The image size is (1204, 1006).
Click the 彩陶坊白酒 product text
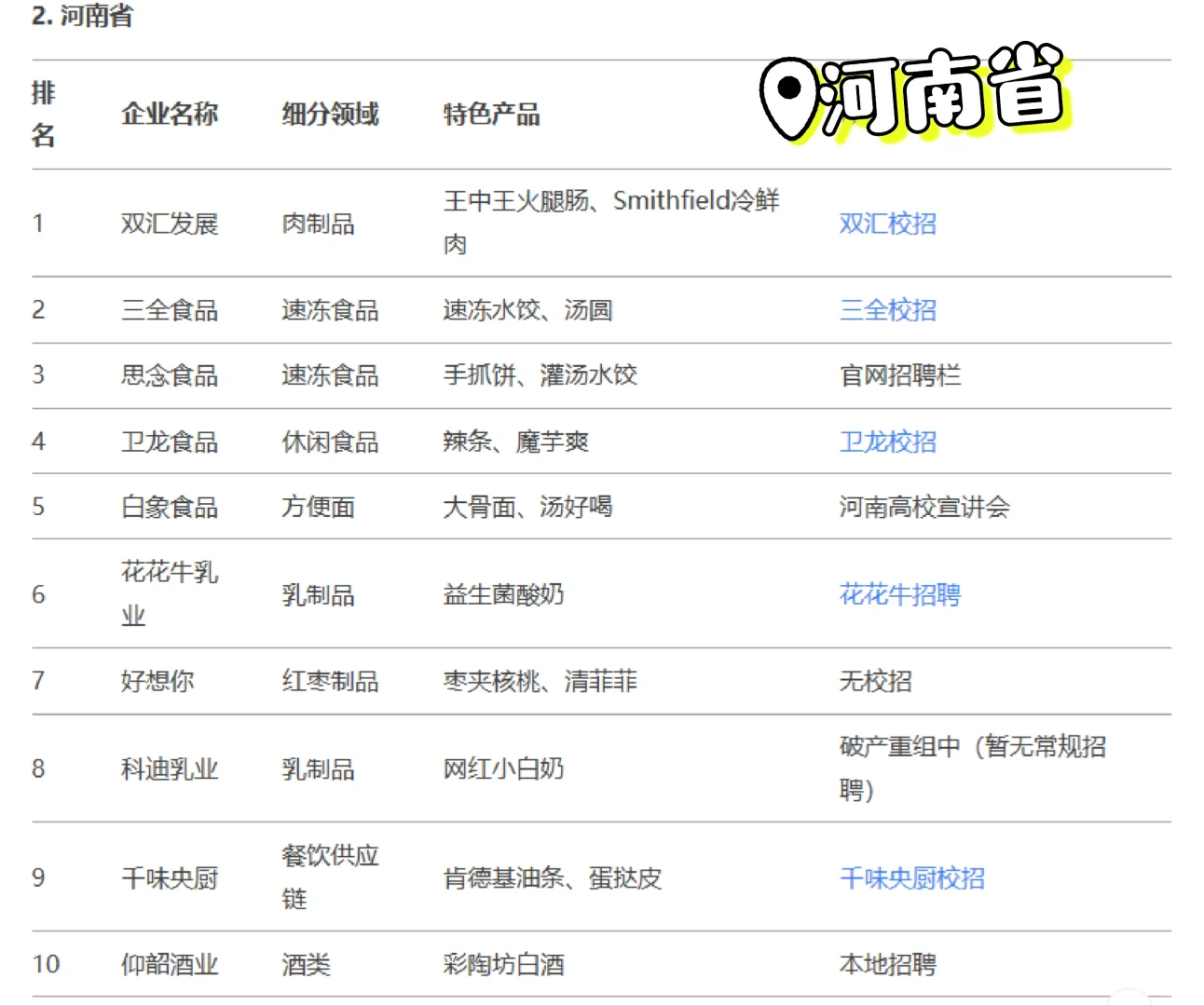tap(503, 964)
